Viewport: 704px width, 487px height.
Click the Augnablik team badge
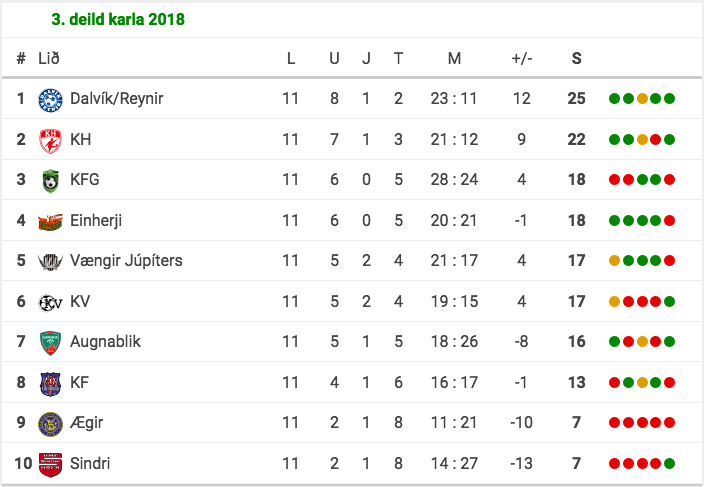pos(50,342)
